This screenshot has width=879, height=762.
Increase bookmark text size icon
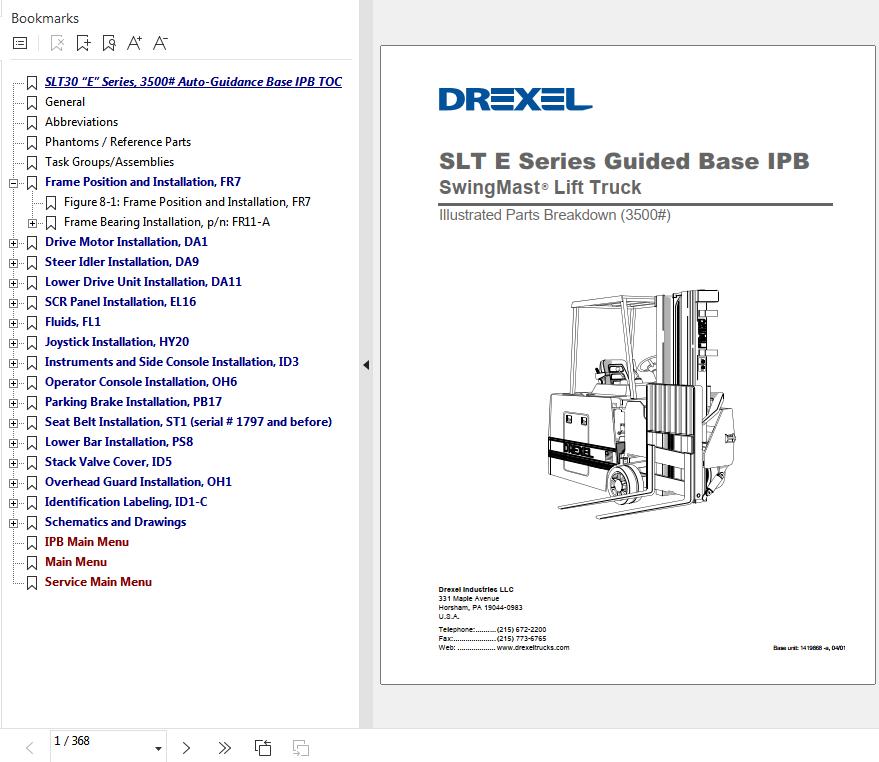click(x=135, y=43)
